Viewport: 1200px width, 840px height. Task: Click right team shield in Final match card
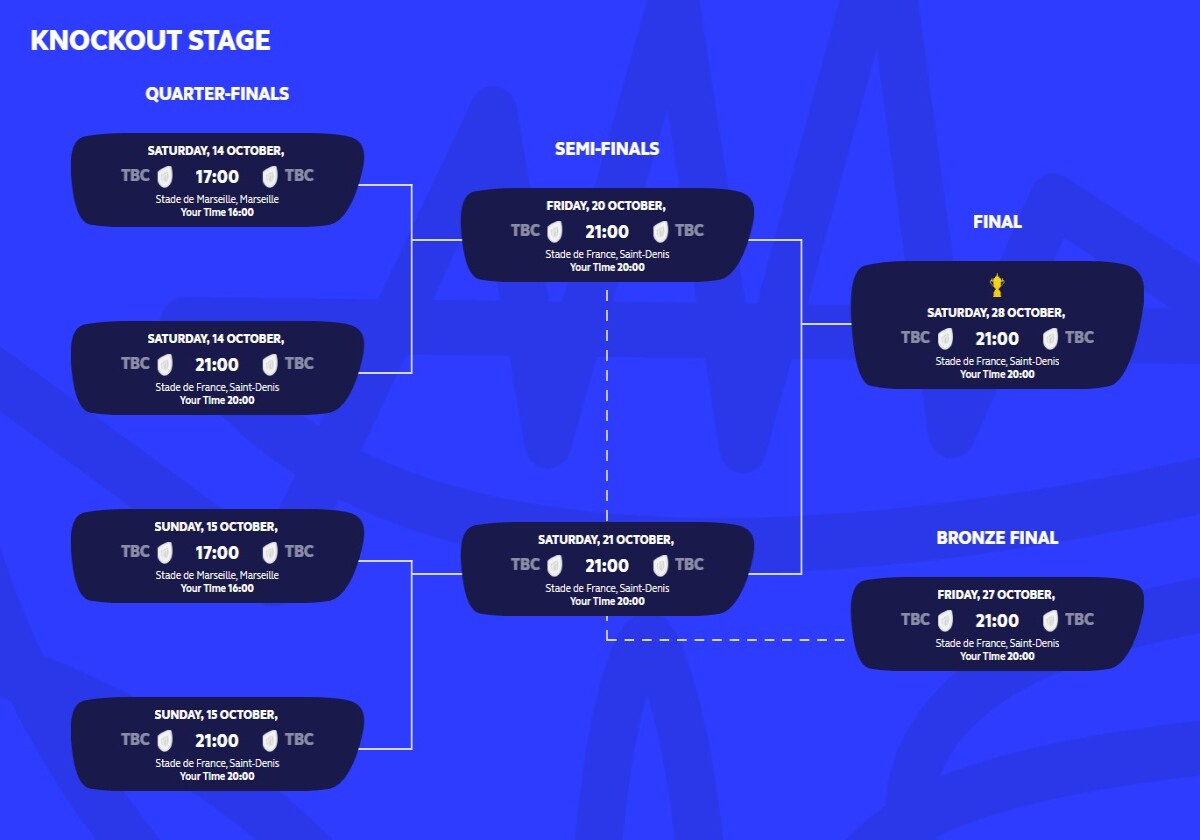pyautogui.click(x=1050, y=339)
